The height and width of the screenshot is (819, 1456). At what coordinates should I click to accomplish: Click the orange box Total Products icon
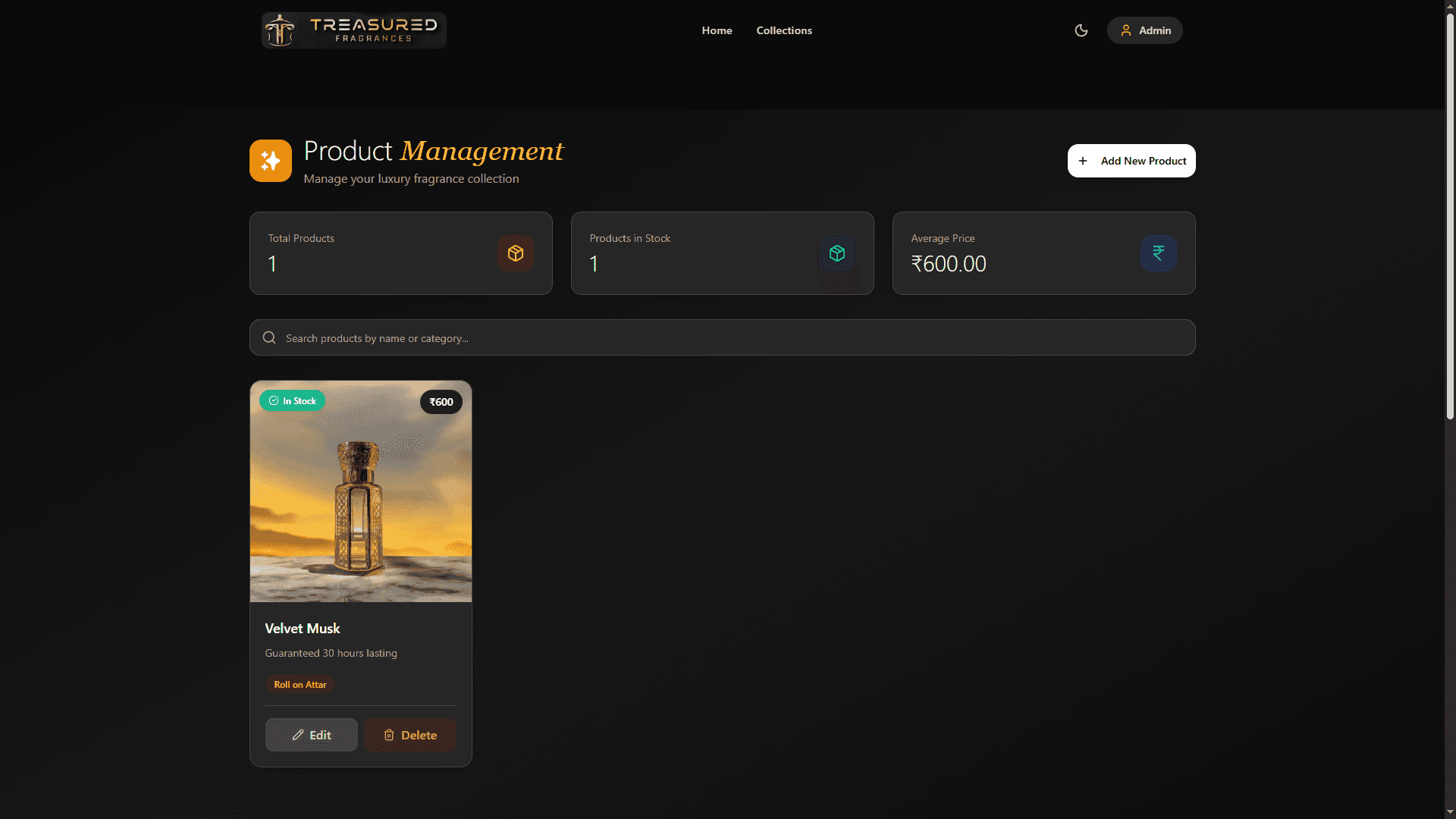(516, 253)
